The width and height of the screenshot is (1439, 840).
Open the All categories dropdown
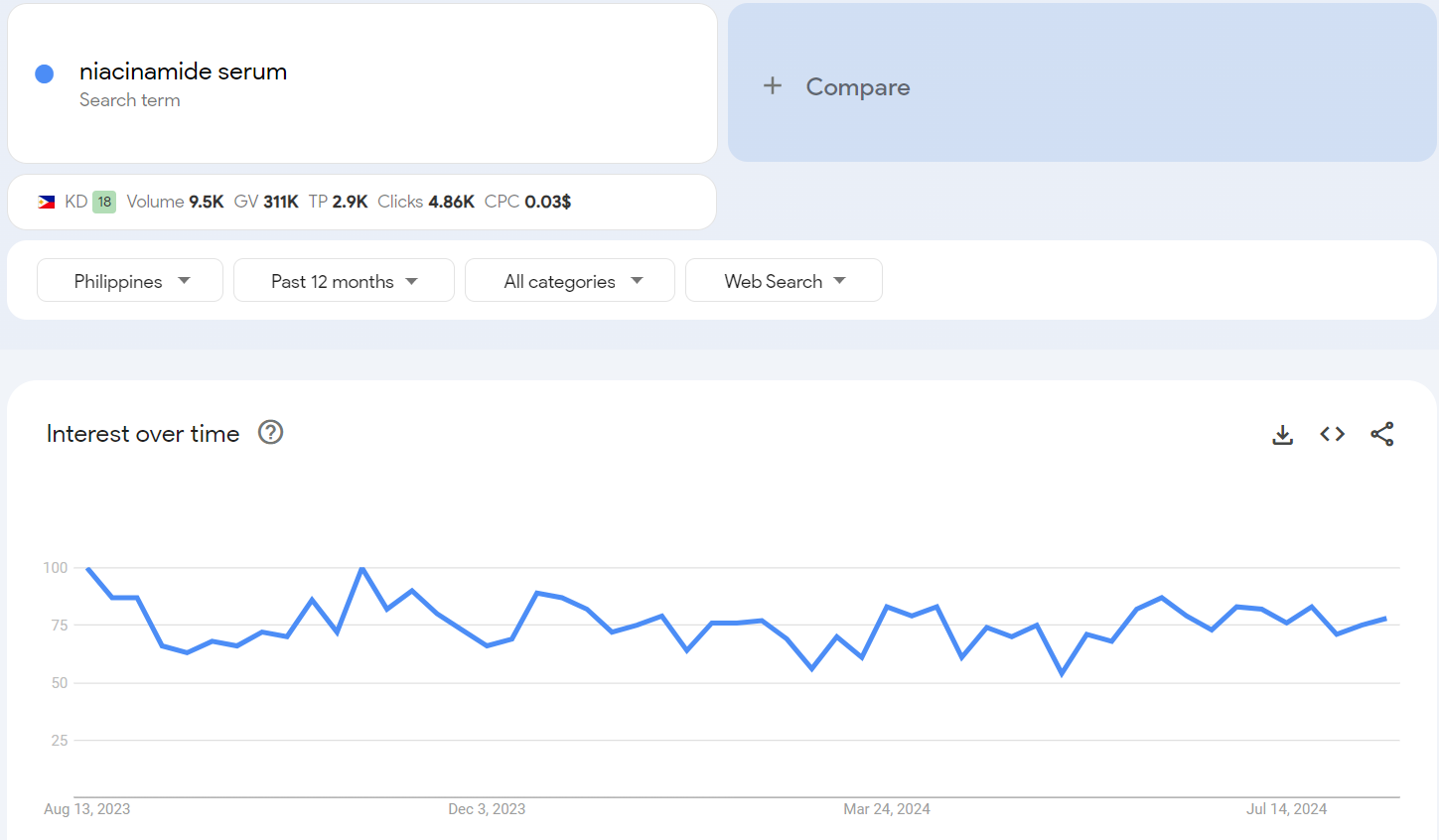click(x=570, y=281)
